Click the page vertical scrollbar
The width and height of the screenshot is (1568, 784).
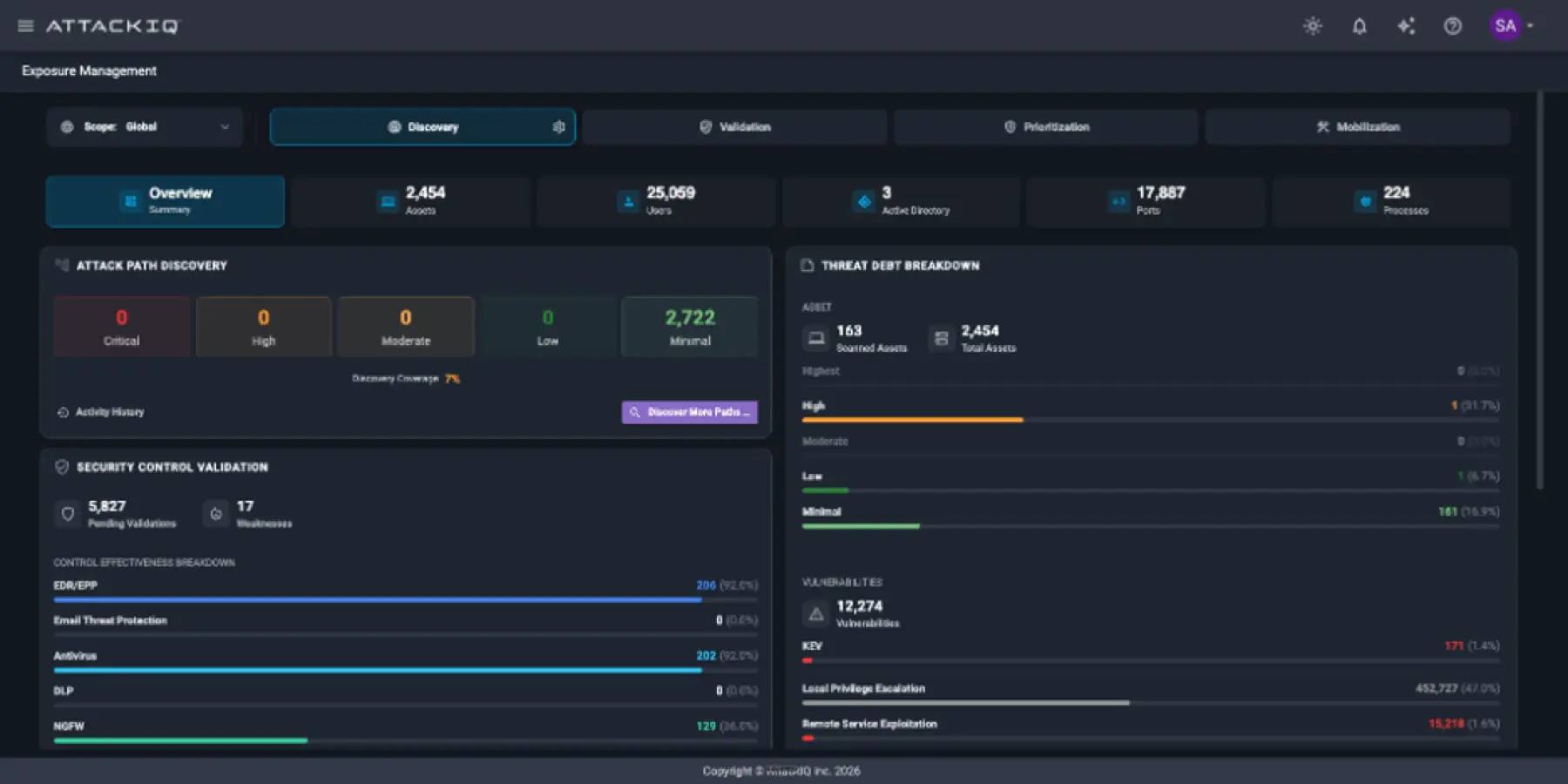pos(1539,290)
